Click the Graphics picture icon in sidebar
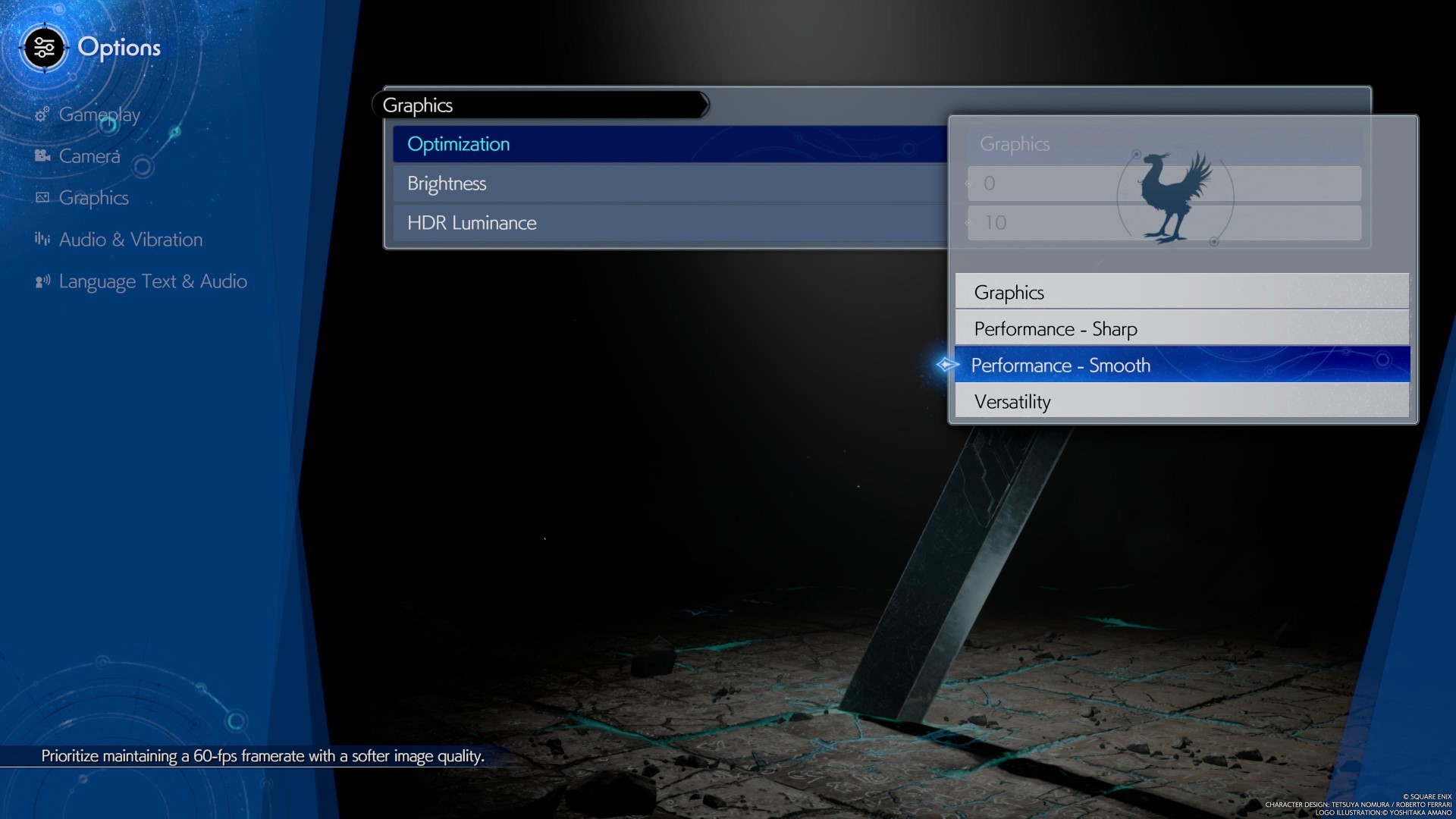The width and height of the screenshot is (1456, 819). pyautogui.click(x=42, y=198)
